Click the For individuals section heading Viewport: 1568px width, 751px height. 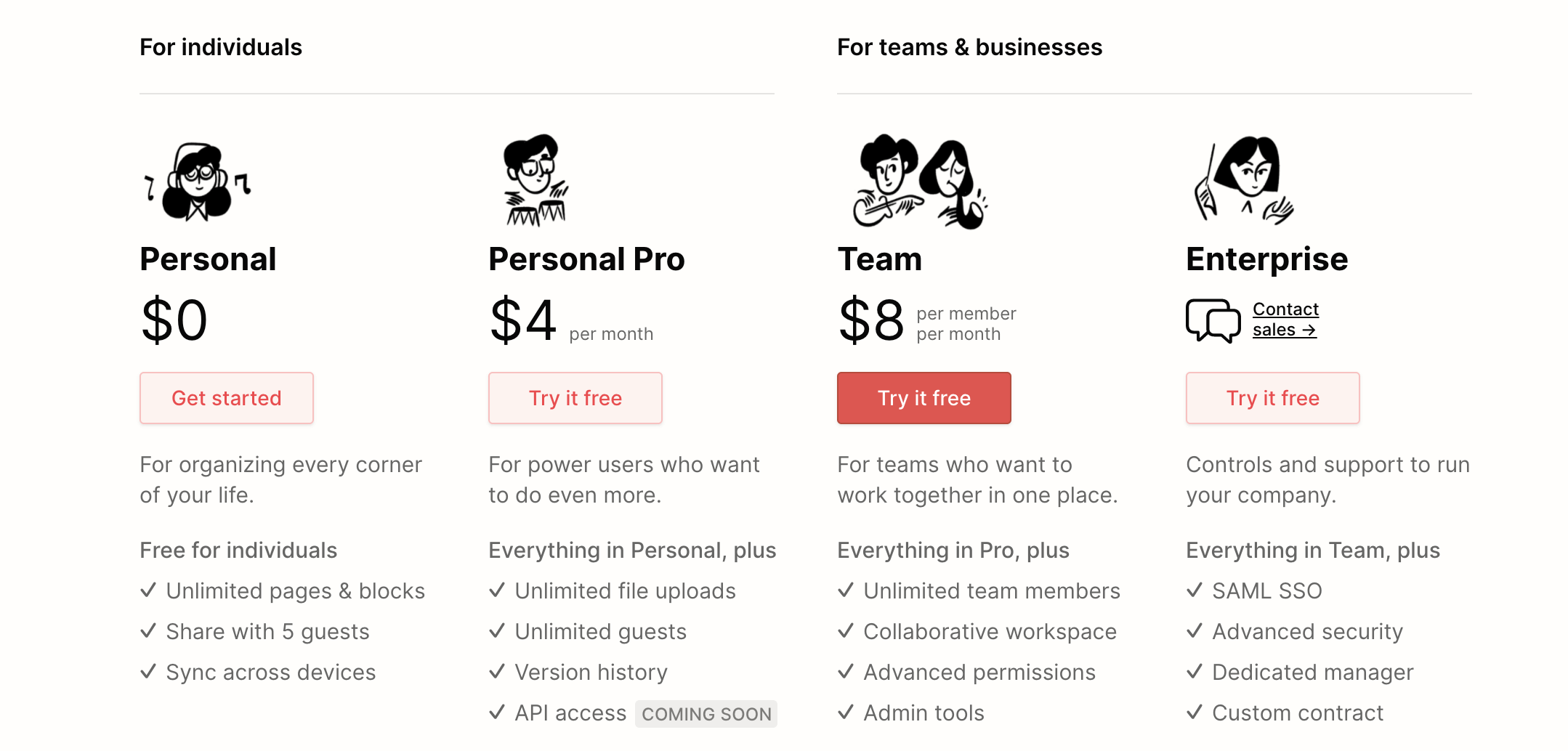point(221,47)
